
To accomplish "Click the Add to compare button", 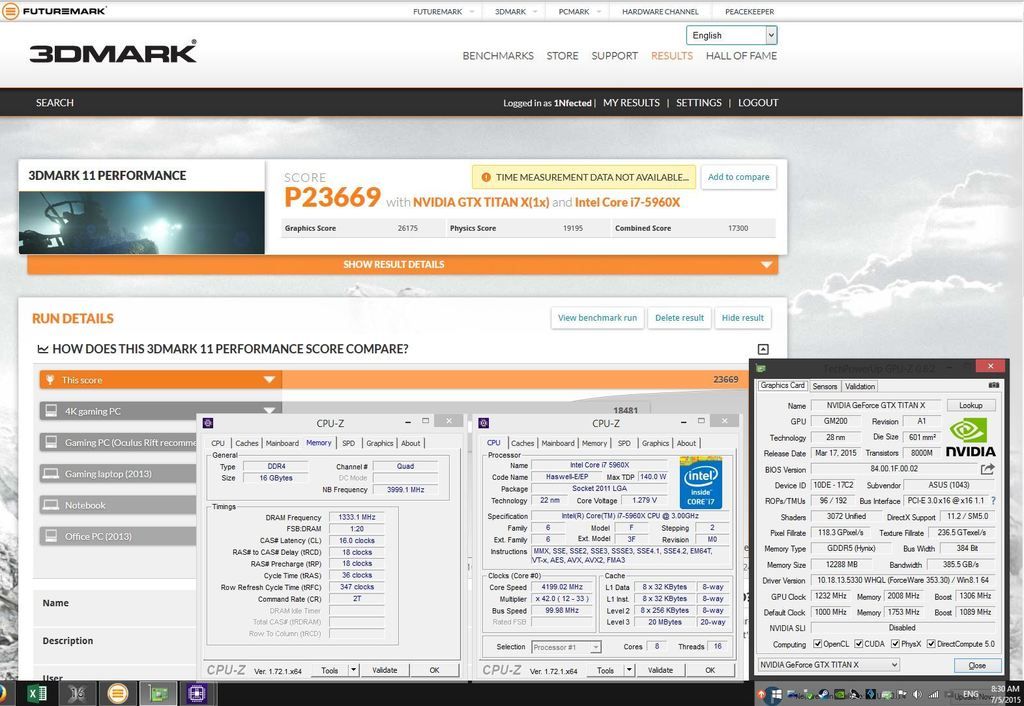I will pyautogui.click(x=739, y=177).
